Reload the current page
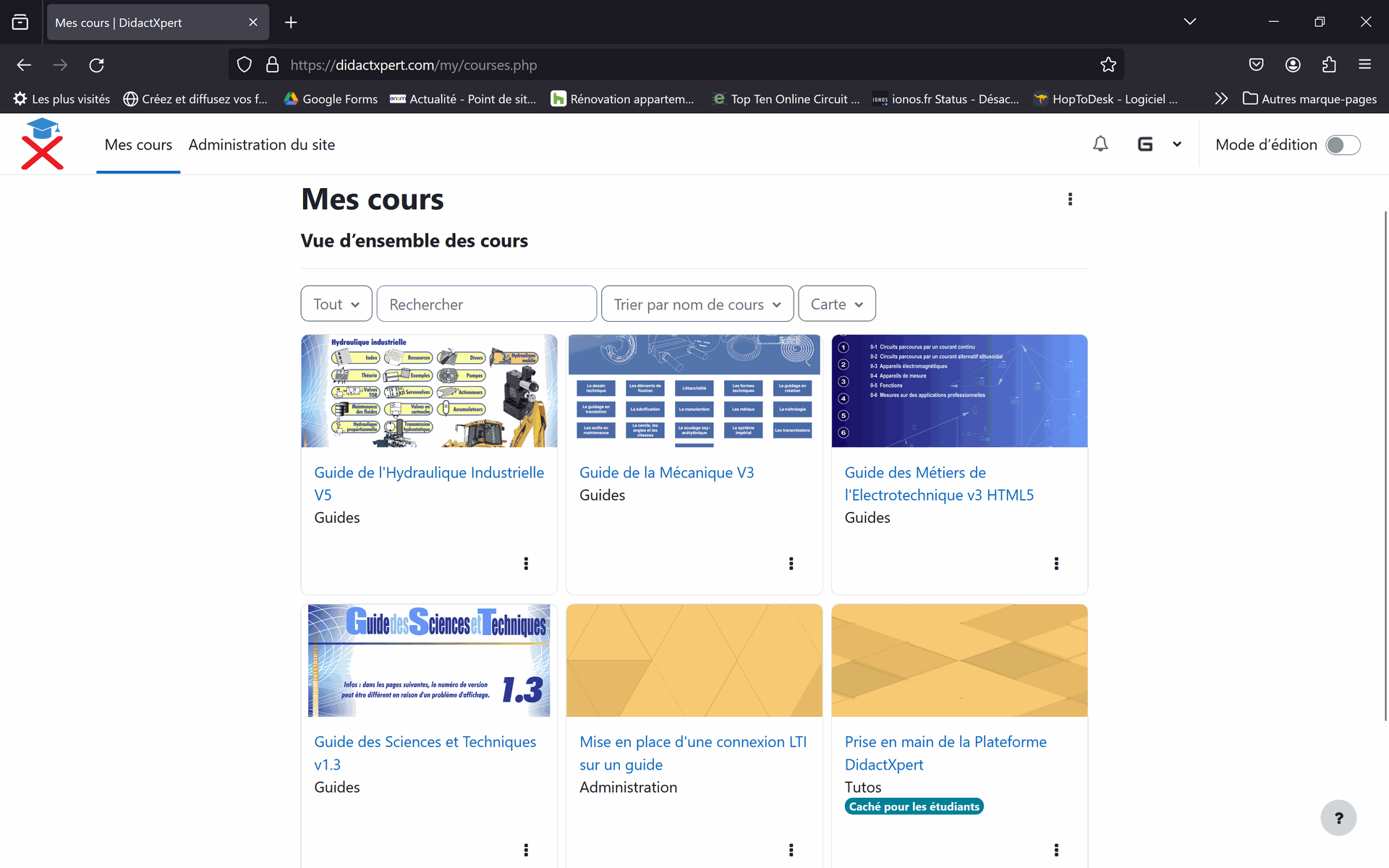 (96, 65)
